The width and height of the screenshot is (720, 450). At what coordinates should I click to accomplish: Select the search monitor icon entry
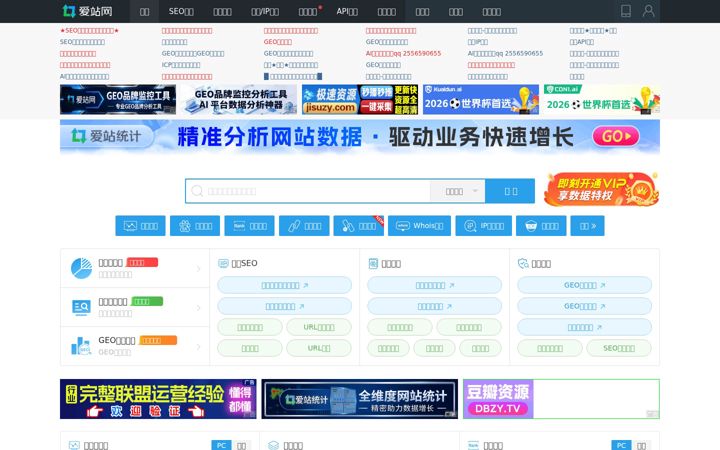click(x=135, y=307)
